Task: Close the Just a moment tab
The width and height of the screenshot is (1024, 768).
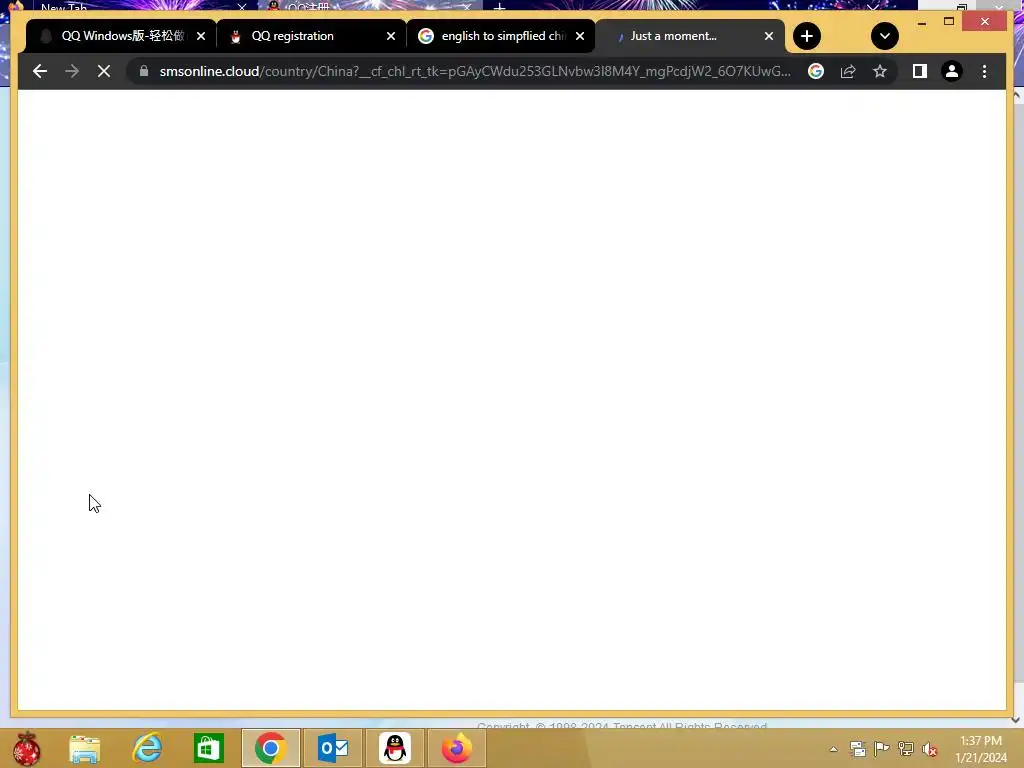Action: click(x=769, y=36)
